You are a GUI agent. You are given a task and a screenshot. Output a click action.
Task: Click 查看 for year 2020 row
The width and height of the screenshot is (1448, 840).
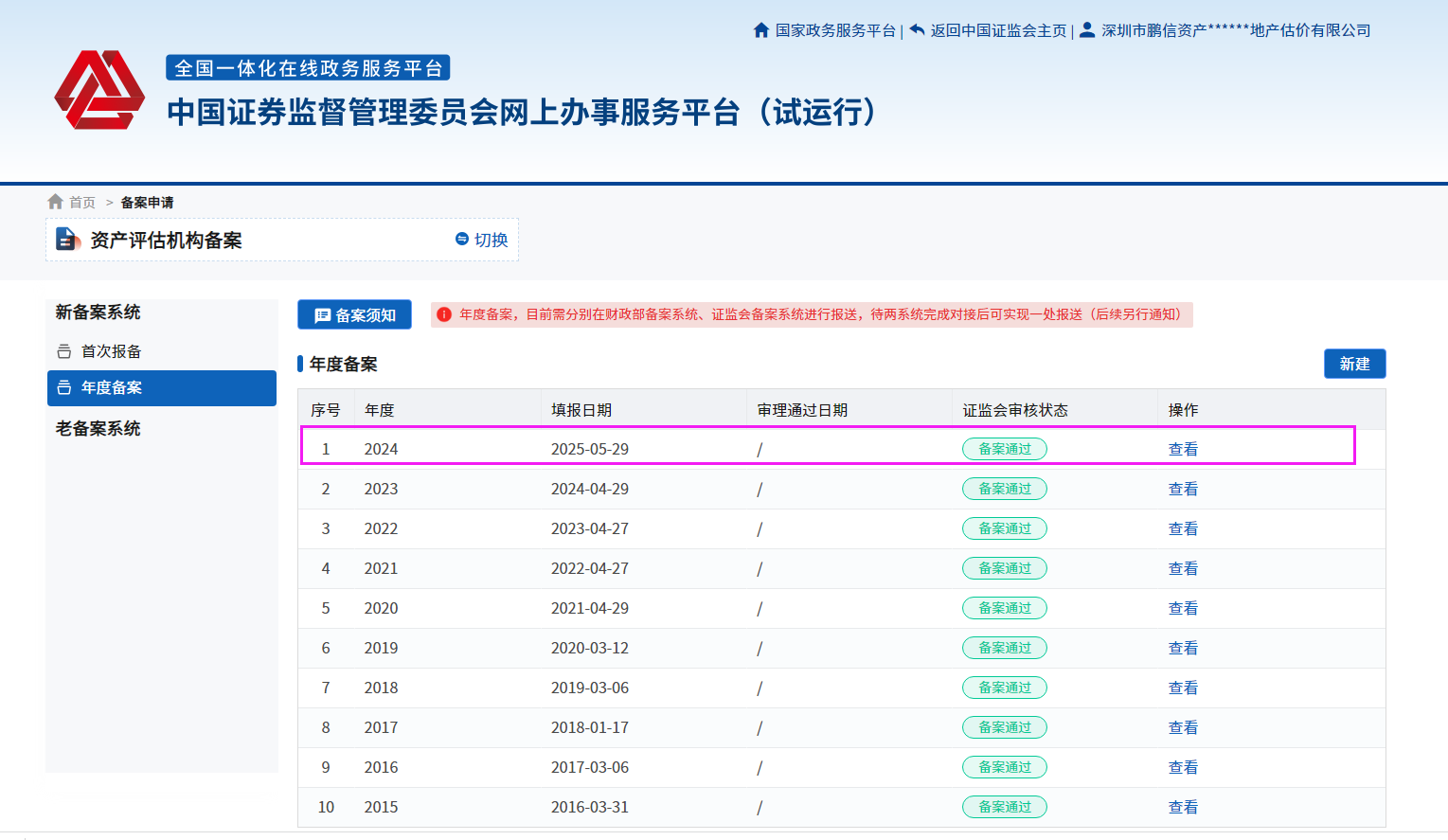[x=1183, y=608]
